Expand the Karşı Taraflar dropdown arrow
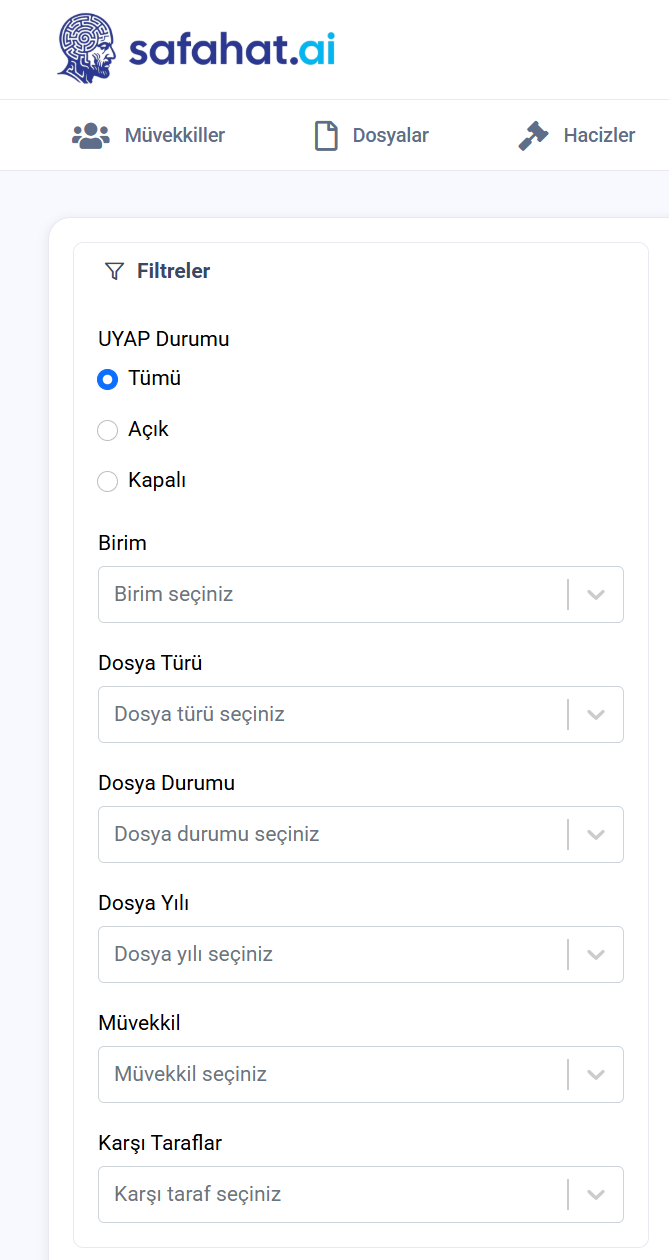This screenshot has height=1260, width=669. tap(596, 1194)
